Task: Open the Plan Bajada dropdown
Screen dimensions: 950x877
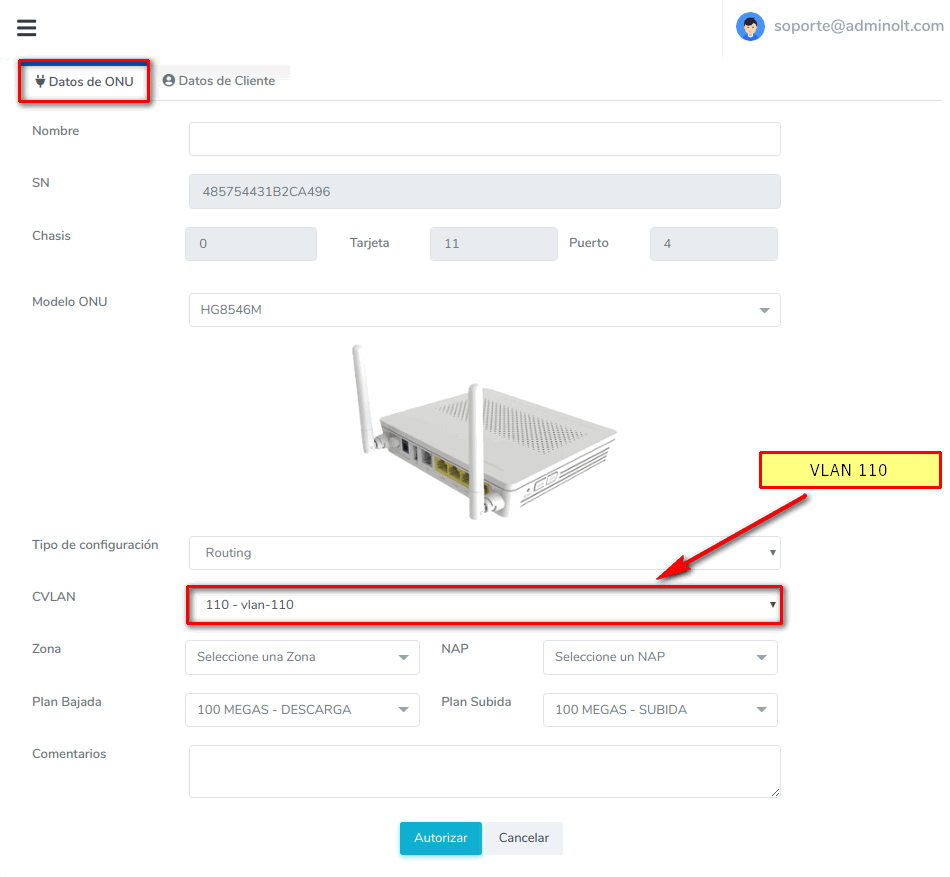Action: click(302, 710)
